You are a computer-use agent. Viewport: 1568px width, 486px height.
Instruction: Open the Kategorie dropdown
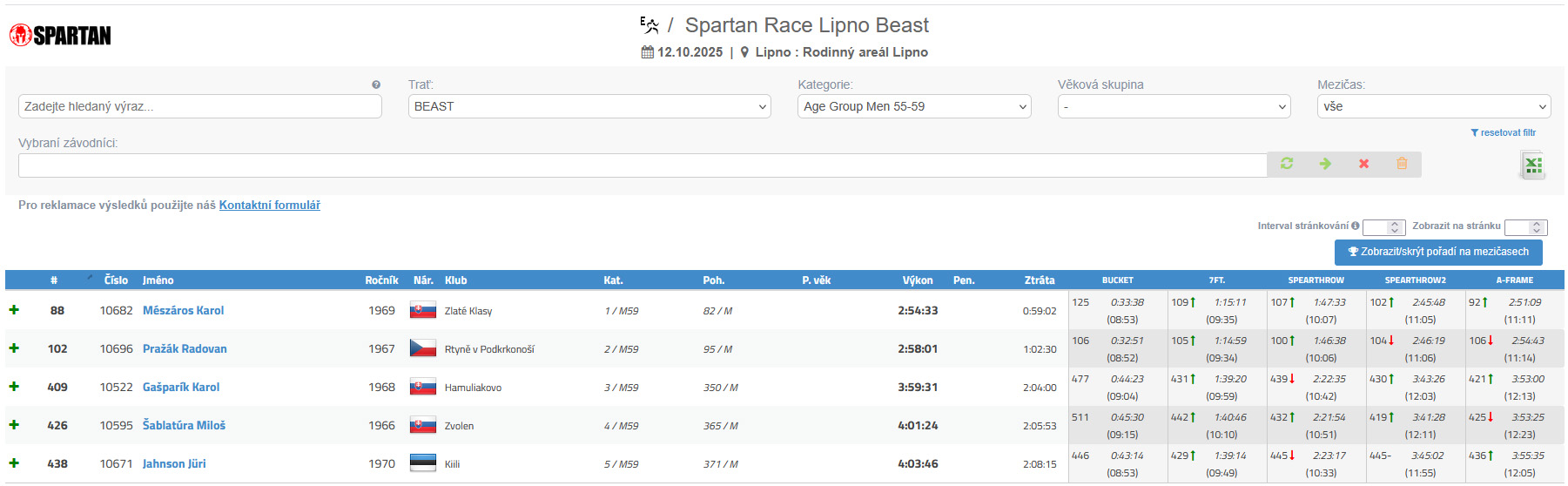click(913, 106)
